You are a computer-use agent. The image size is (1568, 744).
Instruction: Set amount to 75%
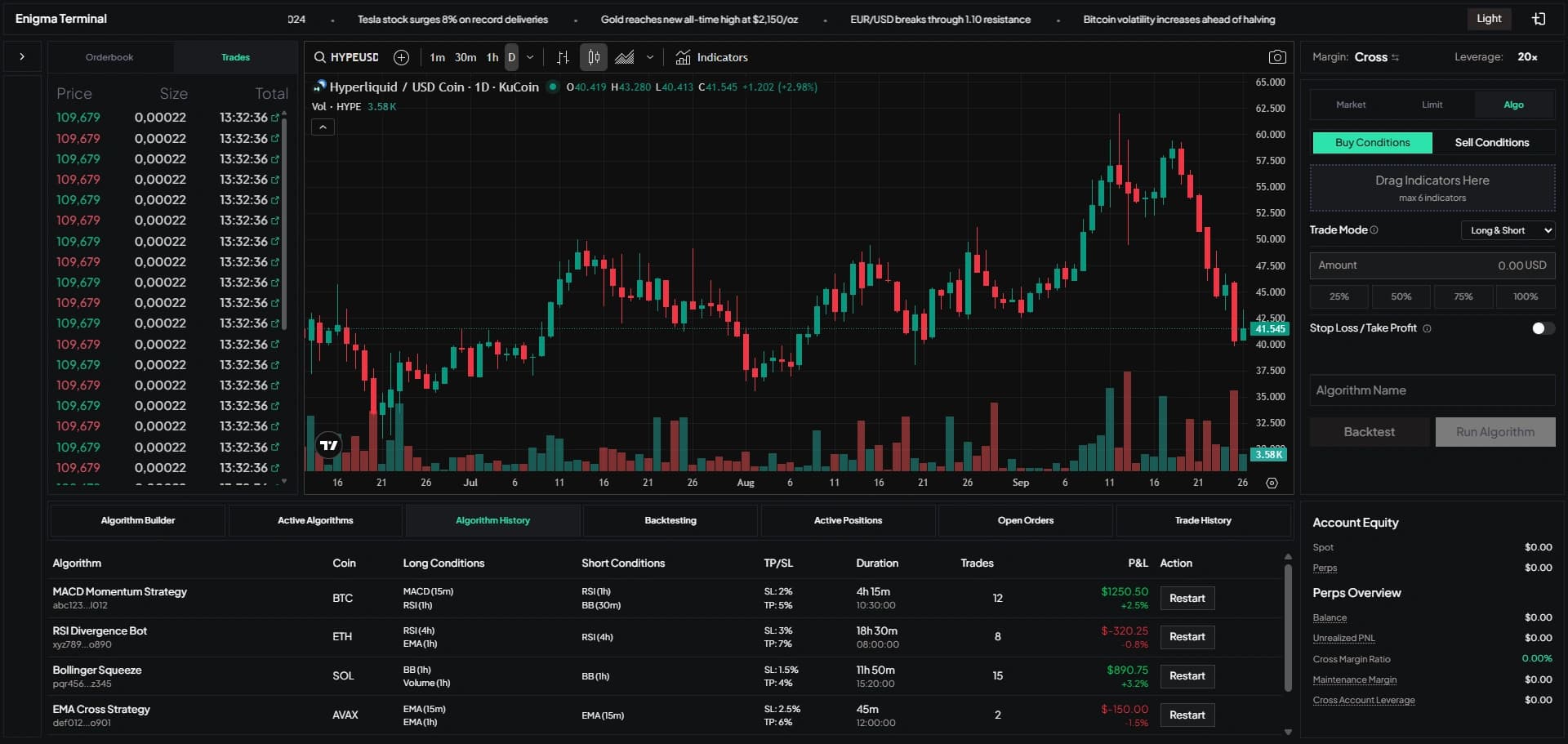(x=1463, y=296)
